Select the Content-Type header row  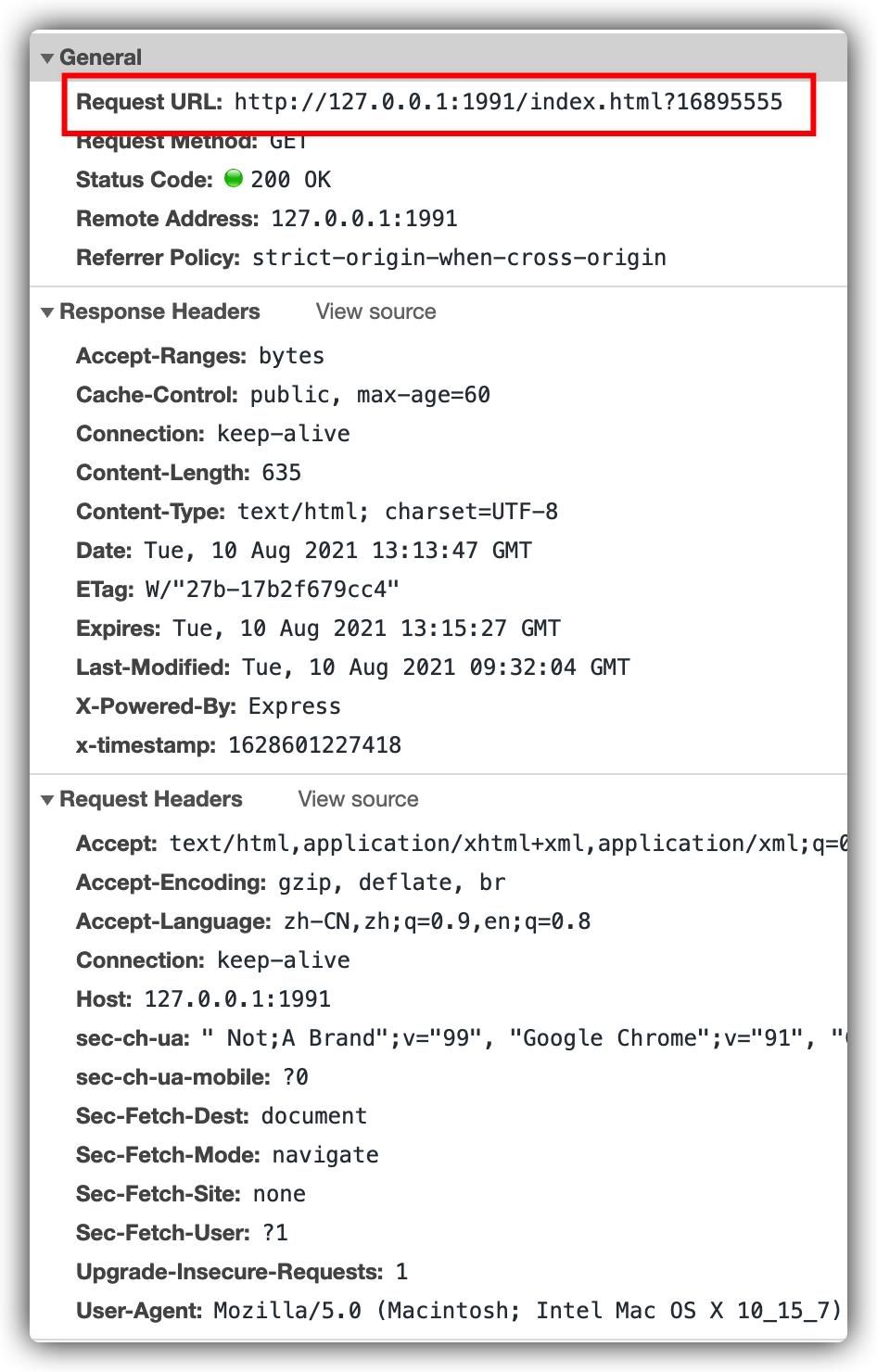(317, 512)
